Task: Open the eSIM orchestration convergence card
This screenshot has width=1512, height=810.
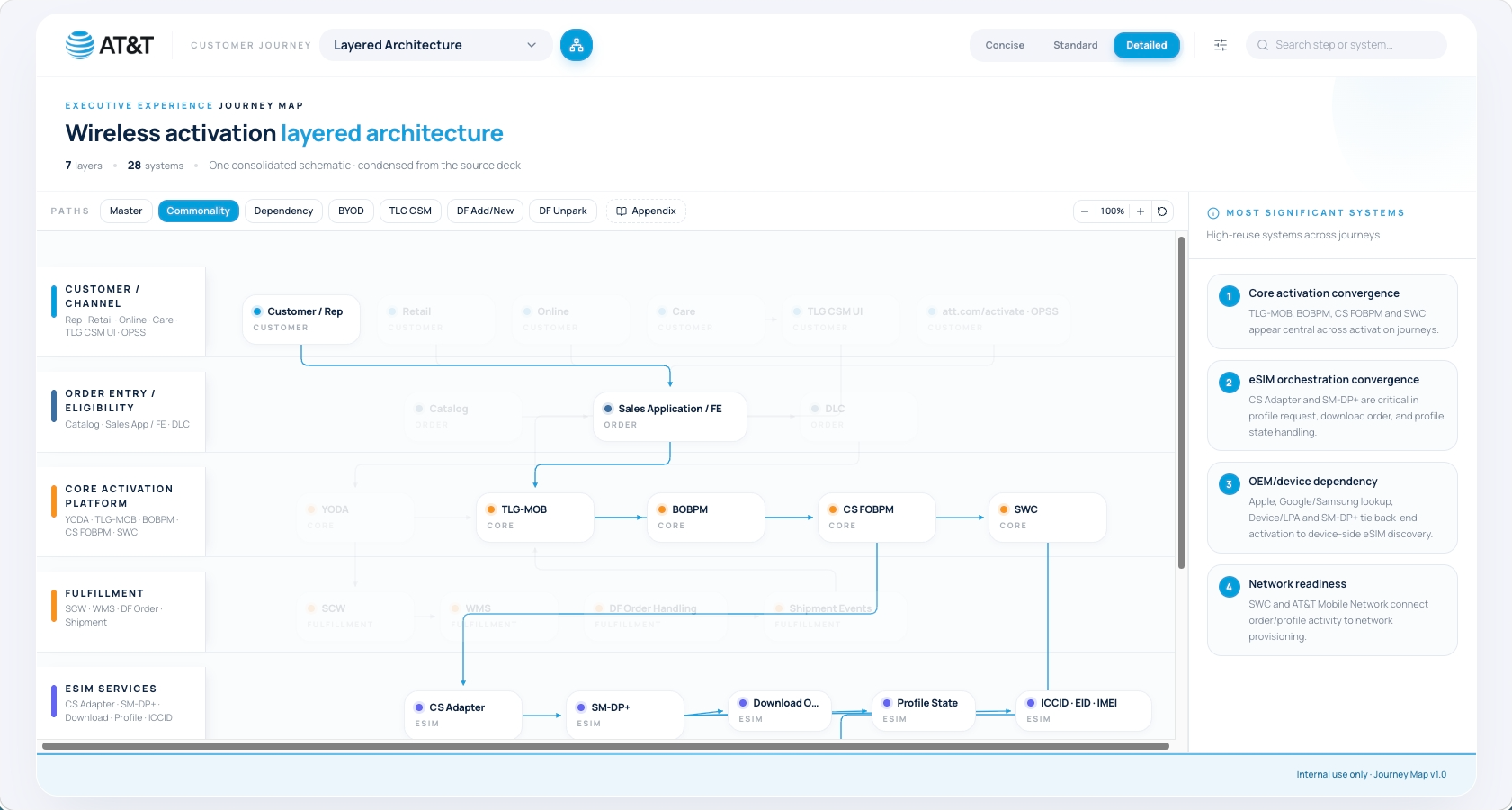Action: (1332, 406)
